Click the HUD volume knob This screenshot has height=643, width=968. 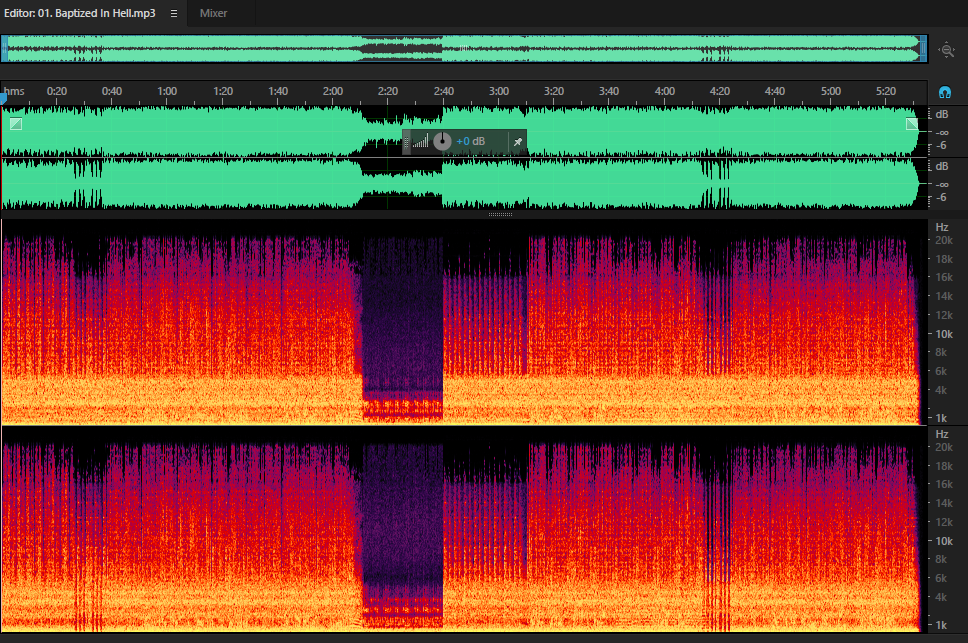click(x=442, y=141)
